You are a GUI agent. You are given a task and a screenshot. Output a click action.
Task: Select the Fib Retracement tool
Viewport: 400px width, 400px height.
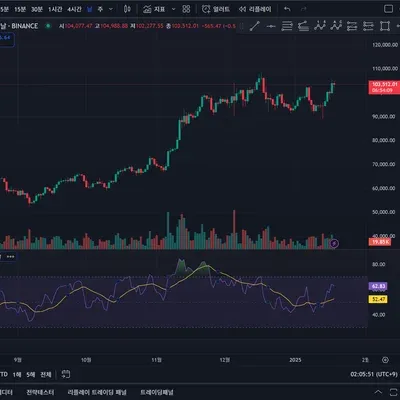click(x=287, y=26)
